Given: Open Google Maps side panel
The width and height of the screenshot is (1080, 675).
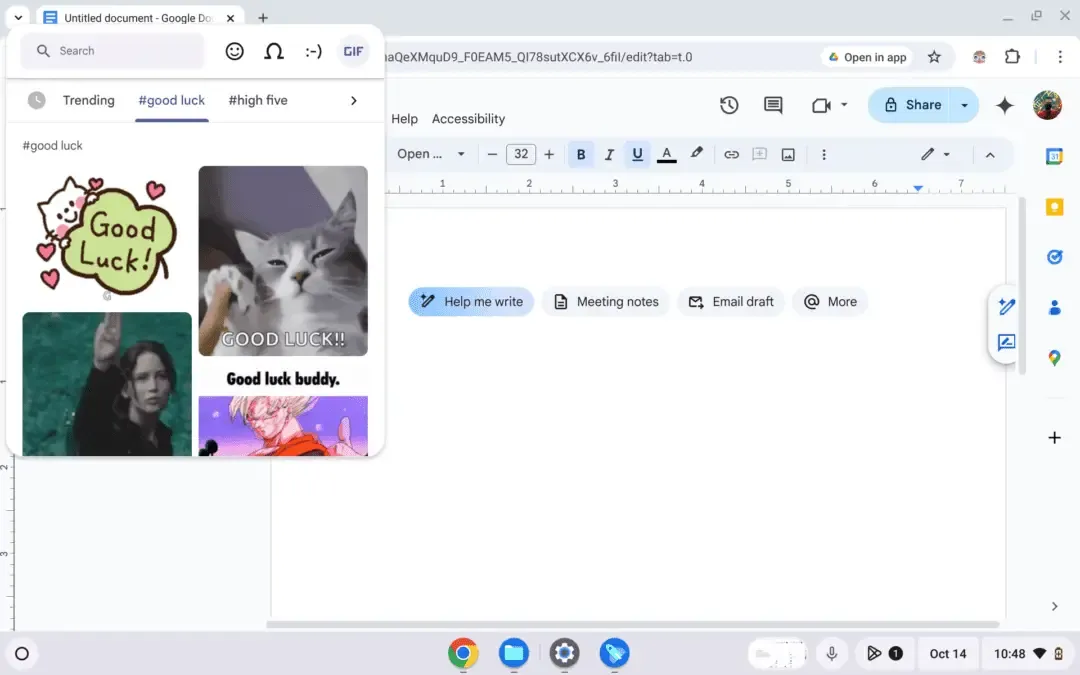Looking at the screenshot, I should click(1054, 357).
